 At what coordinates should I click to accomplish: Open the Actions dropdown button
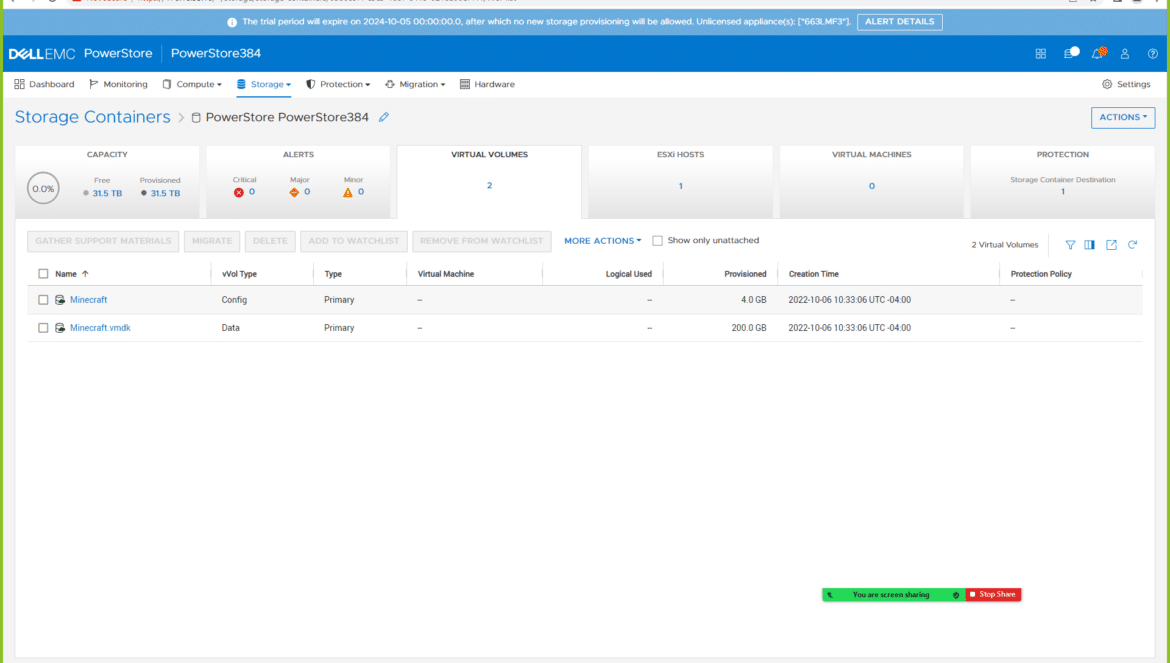point(1123,117)
